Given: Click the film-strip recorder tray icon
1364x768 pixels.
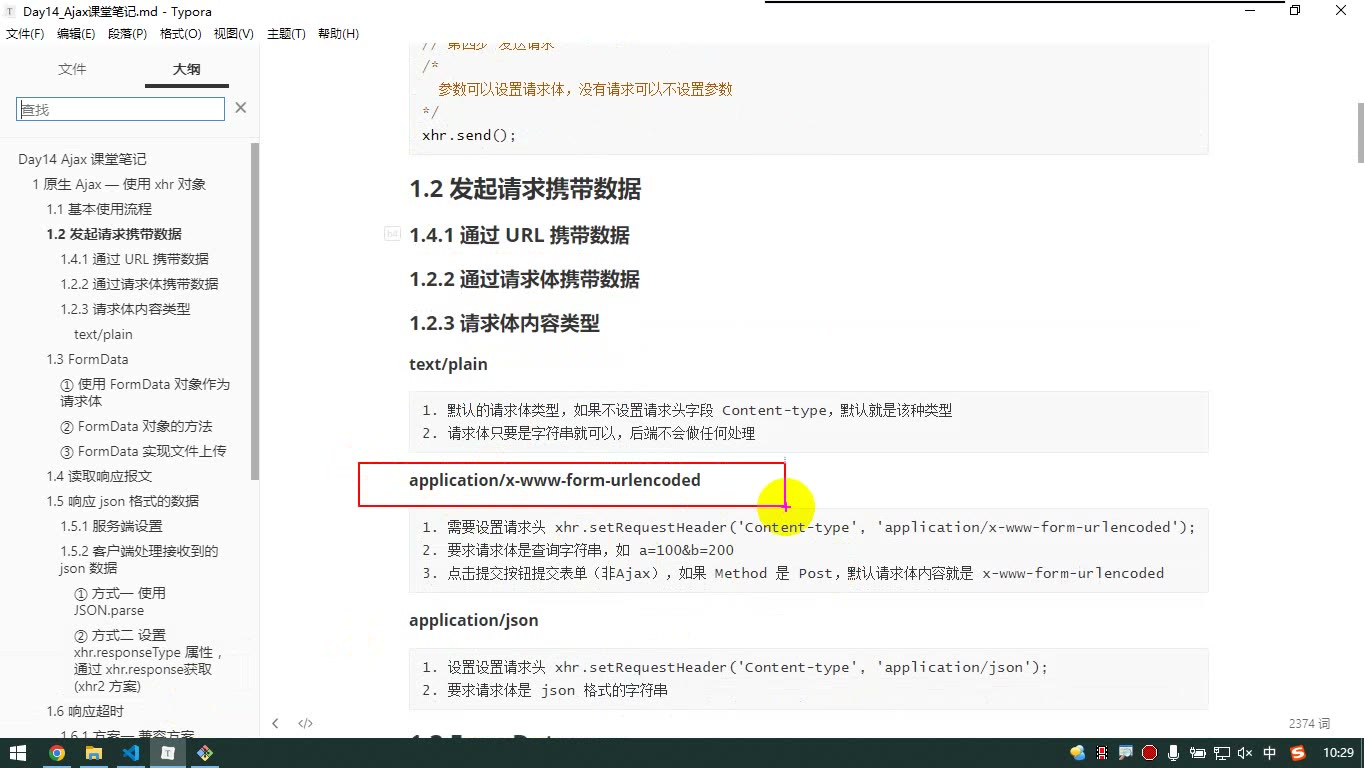Looking at the screenshot, I should click(x=1103, y=753).
